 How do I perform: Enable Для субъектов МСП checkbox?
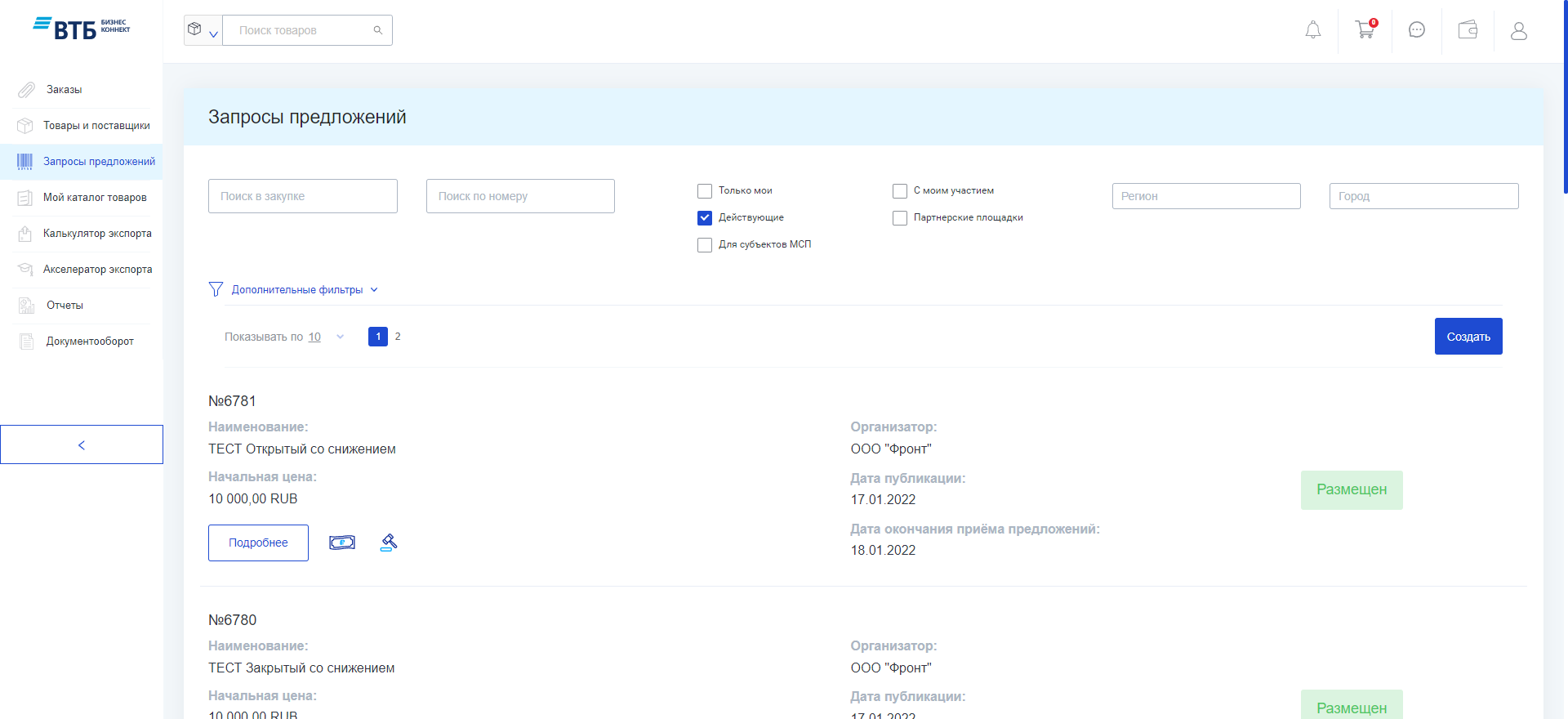(x=705, y=245)
